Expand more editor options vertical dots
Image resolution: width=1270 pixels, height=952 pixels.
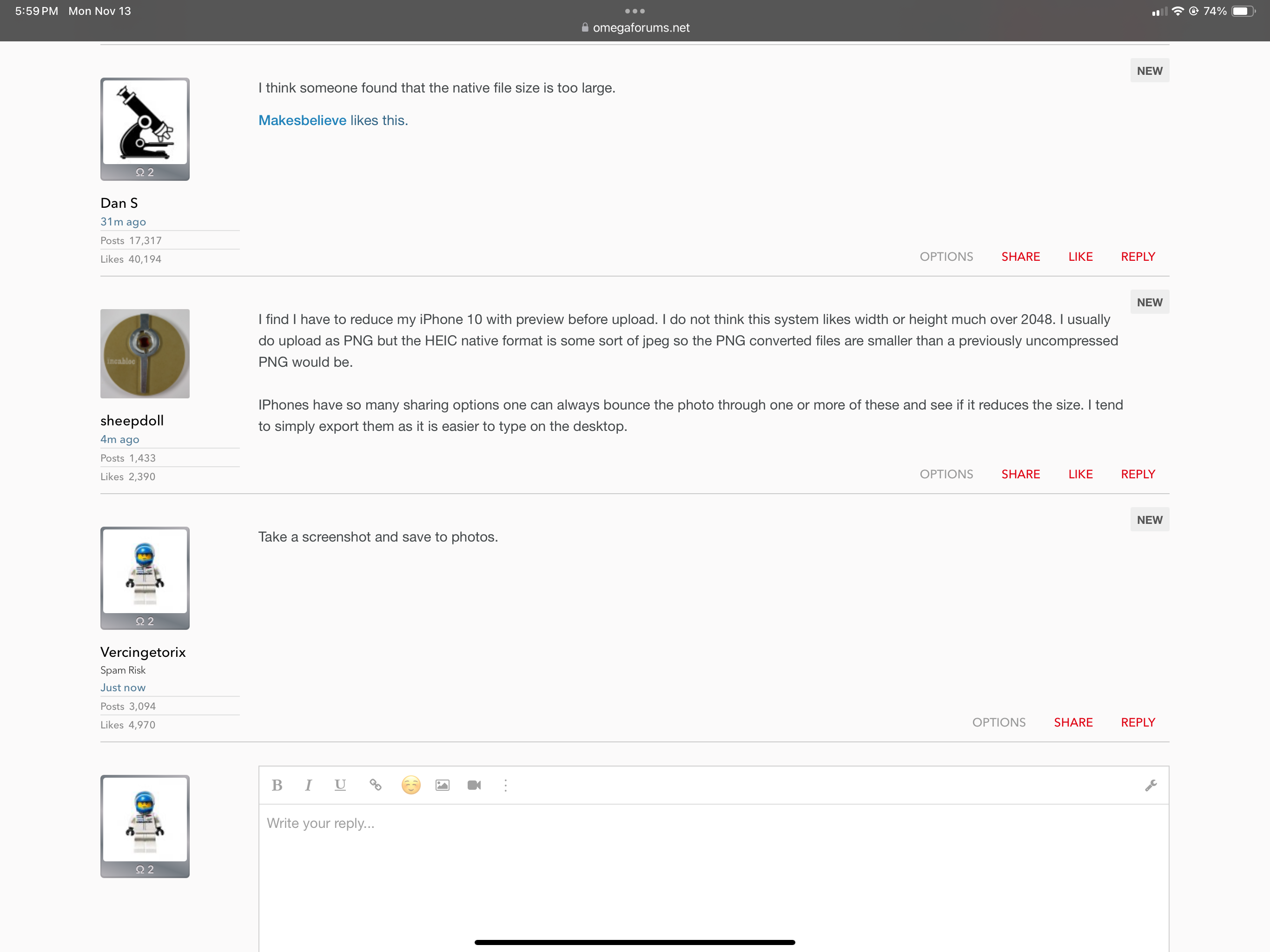click(x=505, y=785)
